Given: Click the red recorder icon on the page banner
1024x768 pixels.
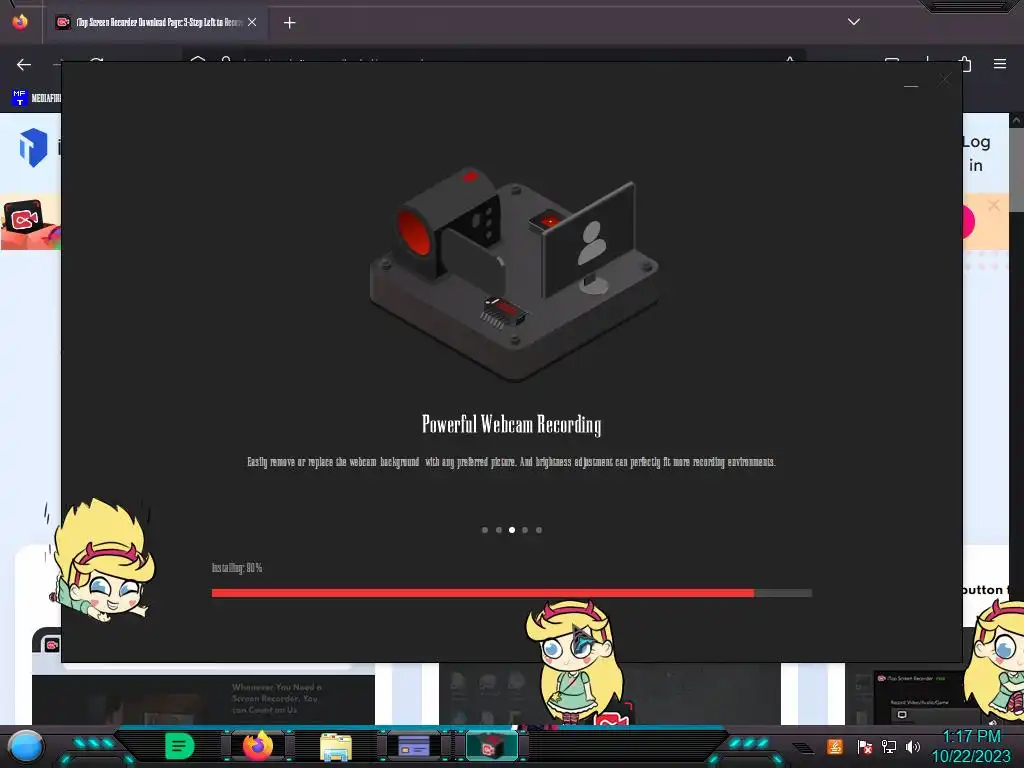Looking at the screenshot, I should click(24, 219).
